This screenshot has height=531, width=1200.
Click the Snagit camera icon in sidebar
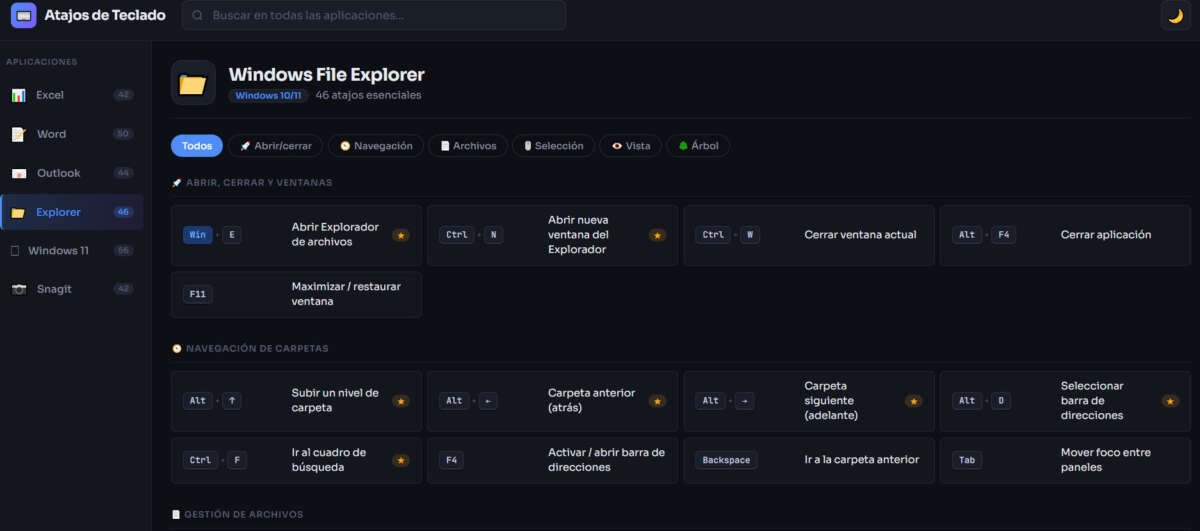pos(18,289)
